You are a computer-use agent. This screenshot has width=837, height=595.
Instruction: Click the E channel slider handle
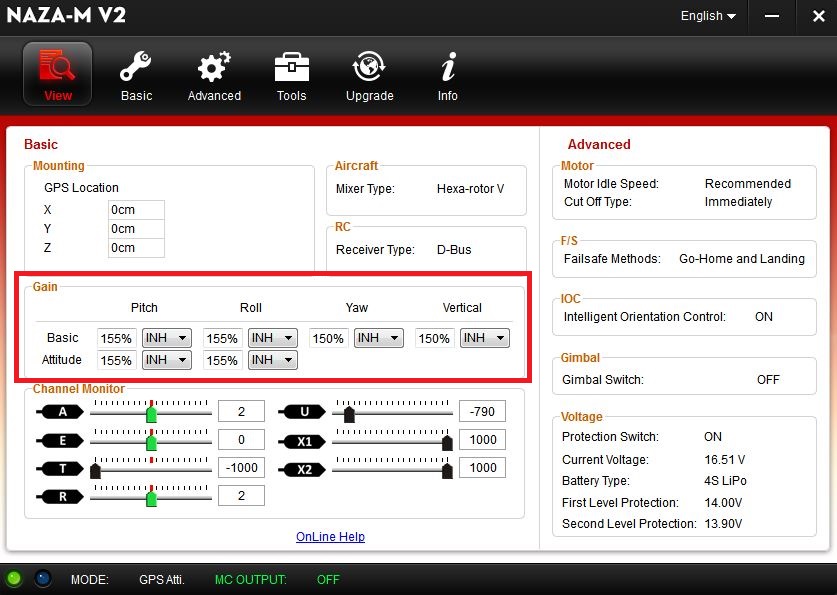click(x=152, y=442)
